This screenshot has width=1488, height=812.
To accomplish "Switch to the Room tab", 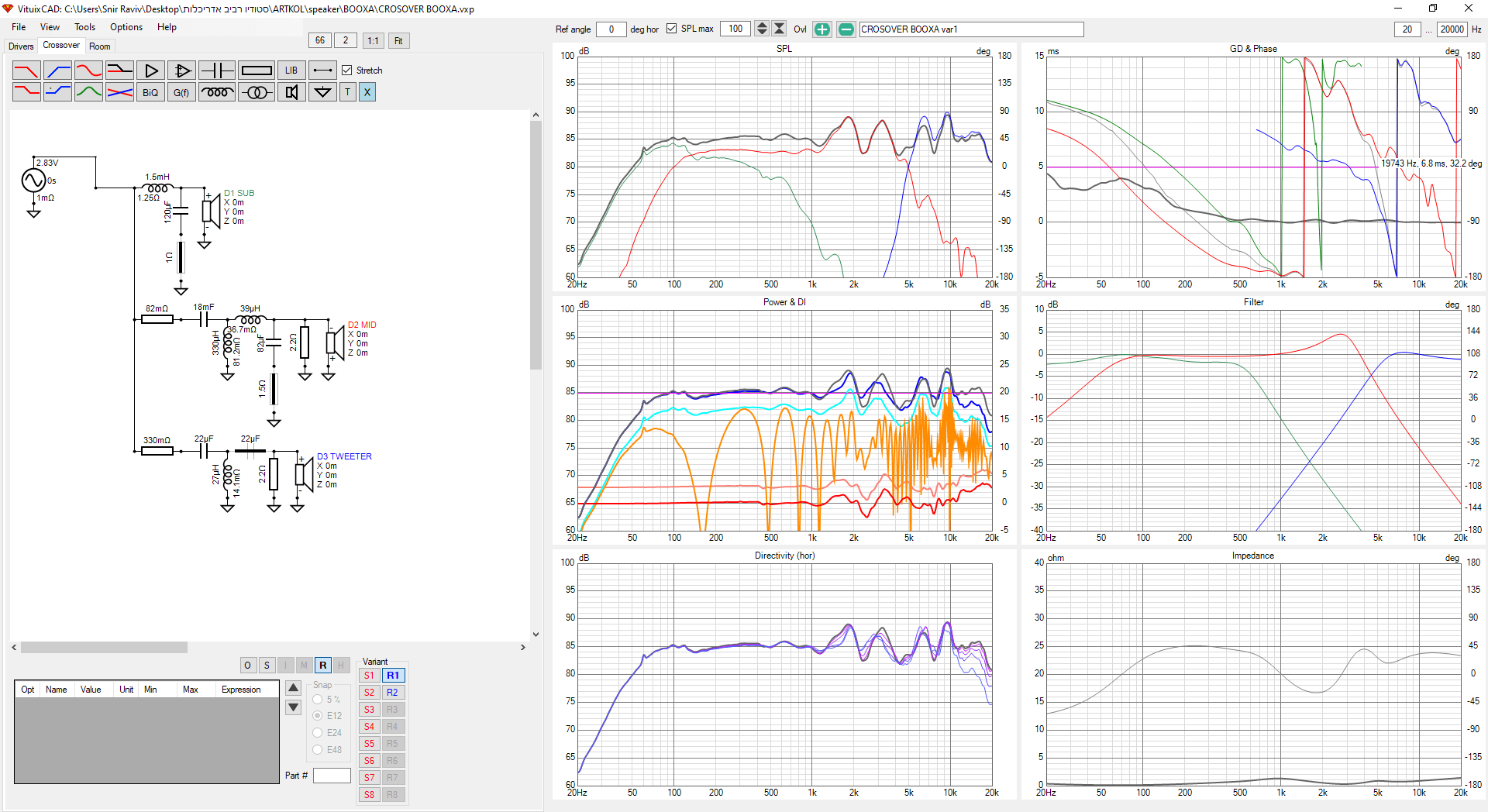I will pos(100,46).
